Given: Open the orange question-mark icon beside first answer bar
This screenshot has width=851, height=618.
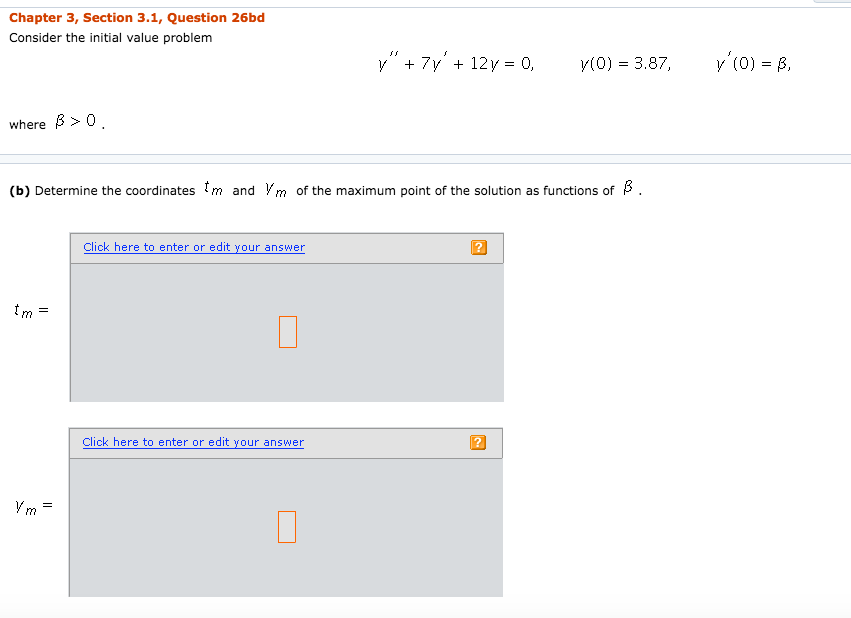Looking at the screenshot, I should click(479, 246).
